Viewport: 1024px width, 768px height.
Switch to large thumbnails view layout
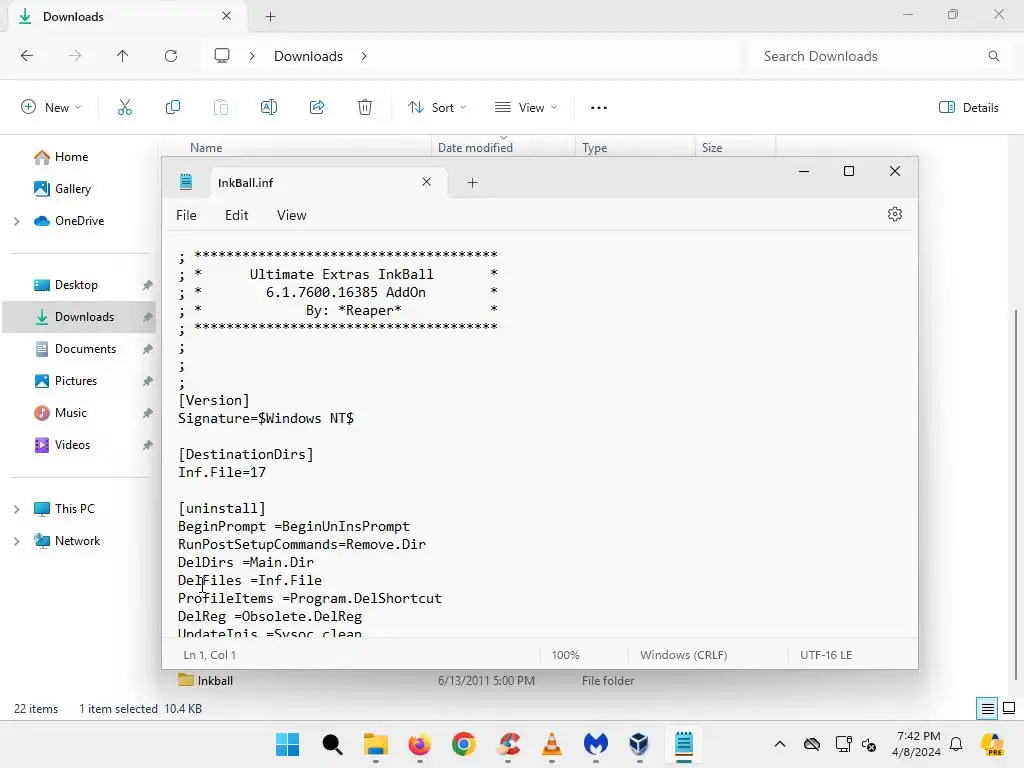(1009, 709)
